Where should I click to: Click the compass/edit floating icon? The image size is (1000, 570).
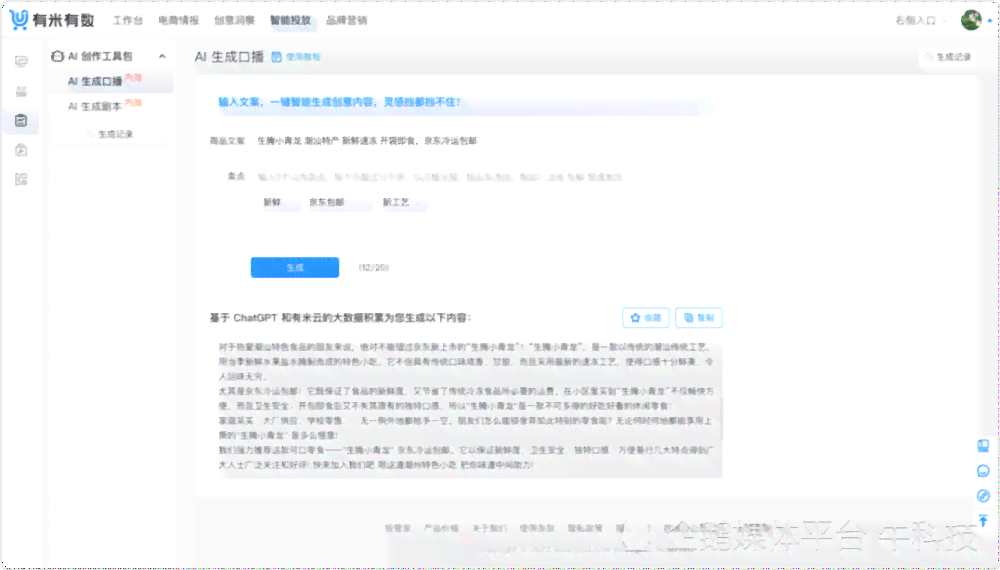click(x=983, y=495)
